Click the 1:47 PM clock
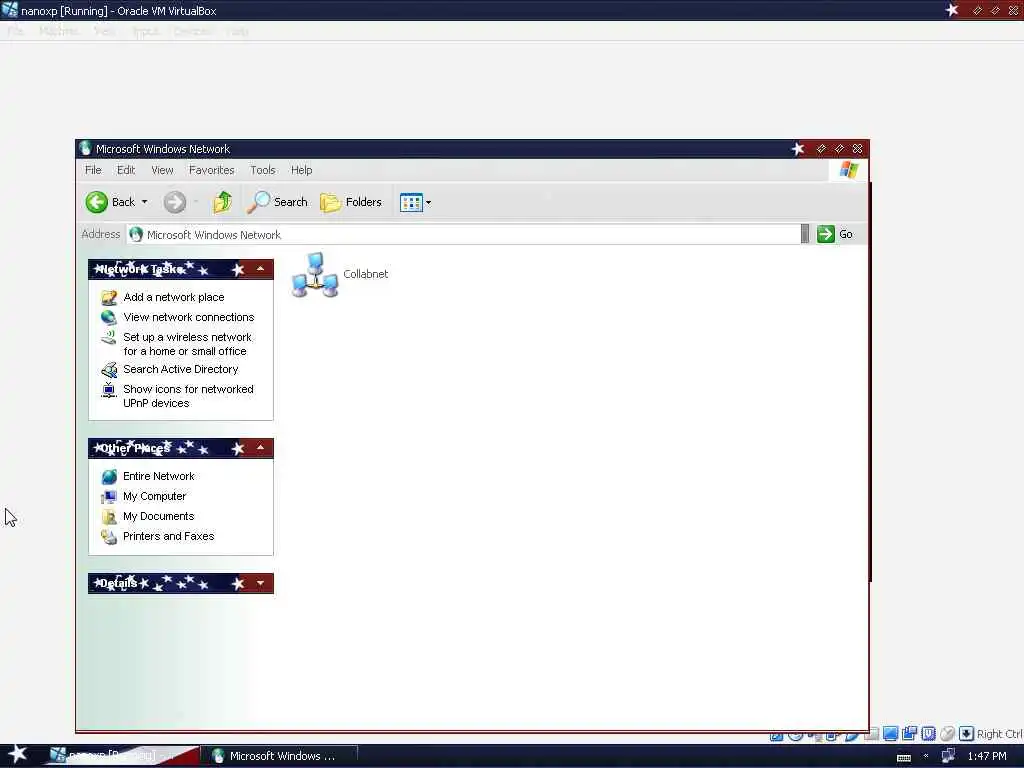This screenshot has width=1024, height=768. tap(987, 756)
